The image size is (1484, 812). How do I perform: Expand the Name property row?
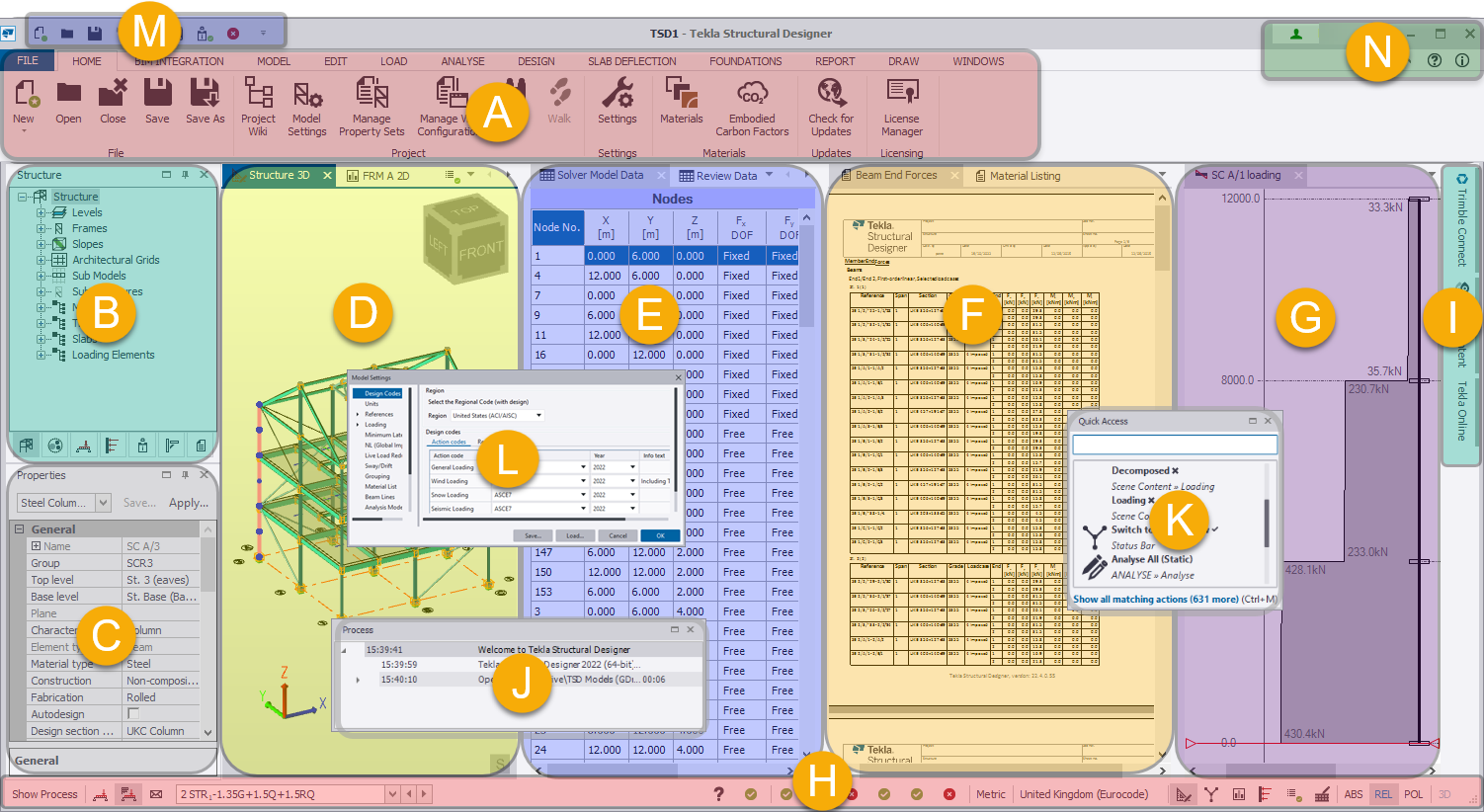coord(37,546)
